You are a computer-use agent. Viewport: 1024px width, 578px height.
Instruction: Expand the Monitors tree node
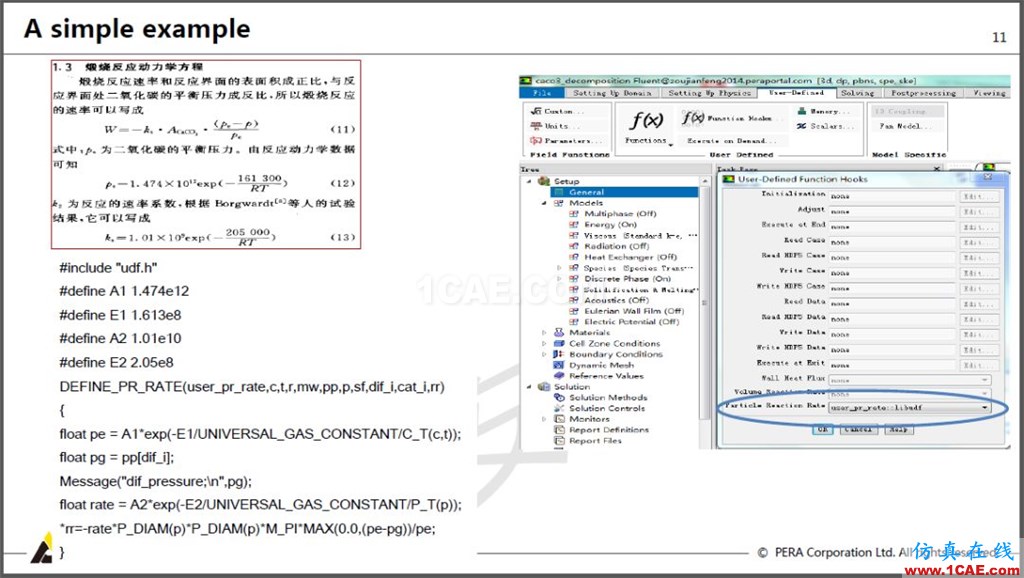pos(543,419)
